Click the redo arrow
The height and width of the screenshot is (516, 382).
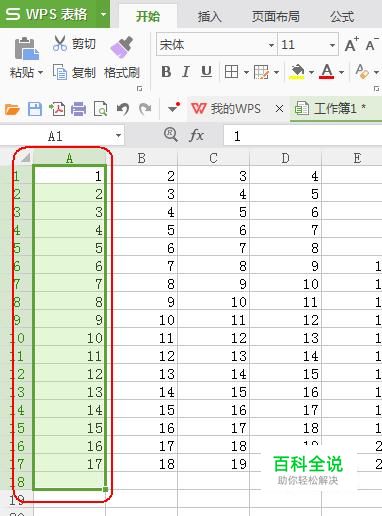(x=145, y=109)
